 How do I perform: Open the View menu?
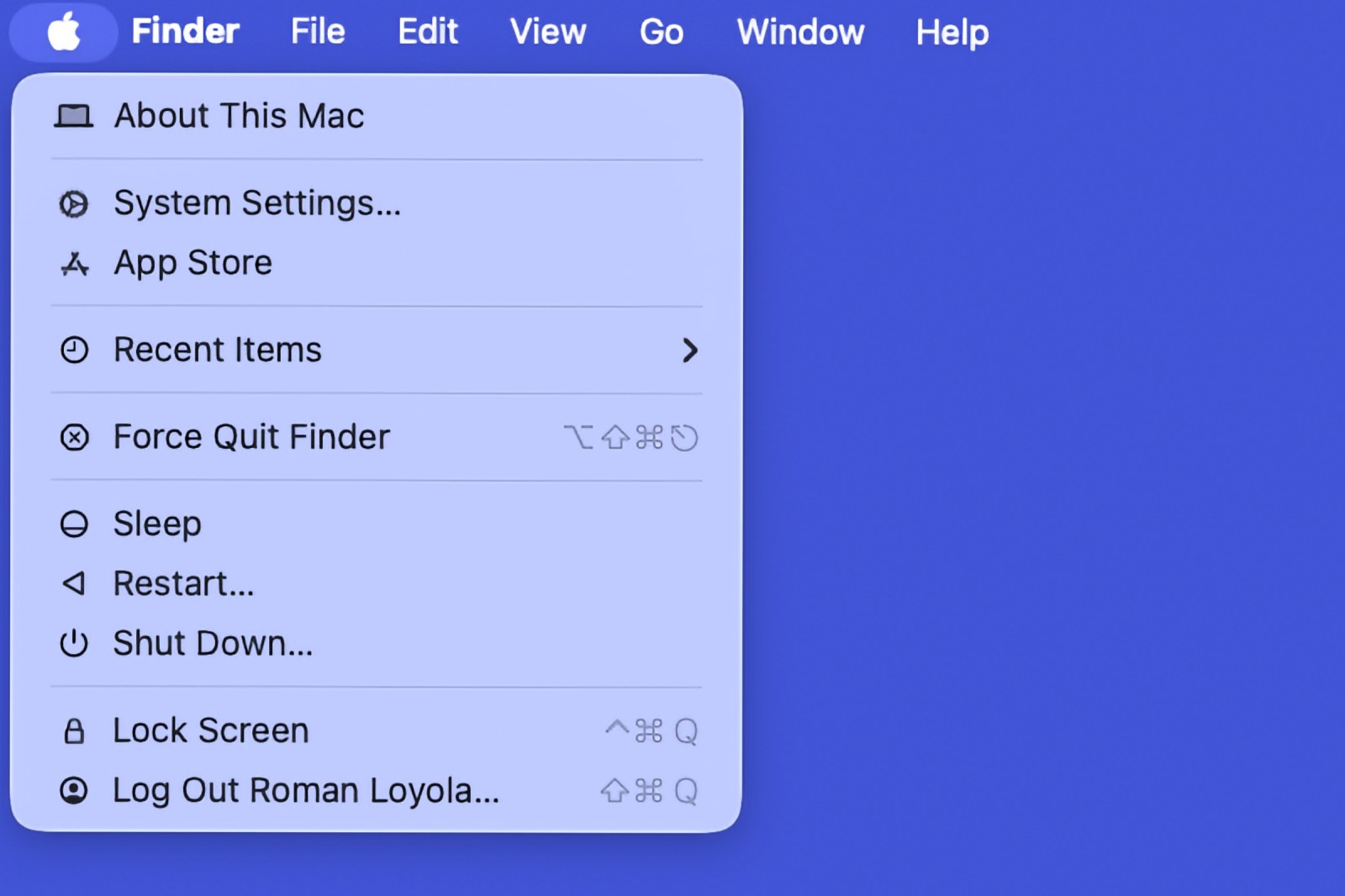[x=547, y=32]
